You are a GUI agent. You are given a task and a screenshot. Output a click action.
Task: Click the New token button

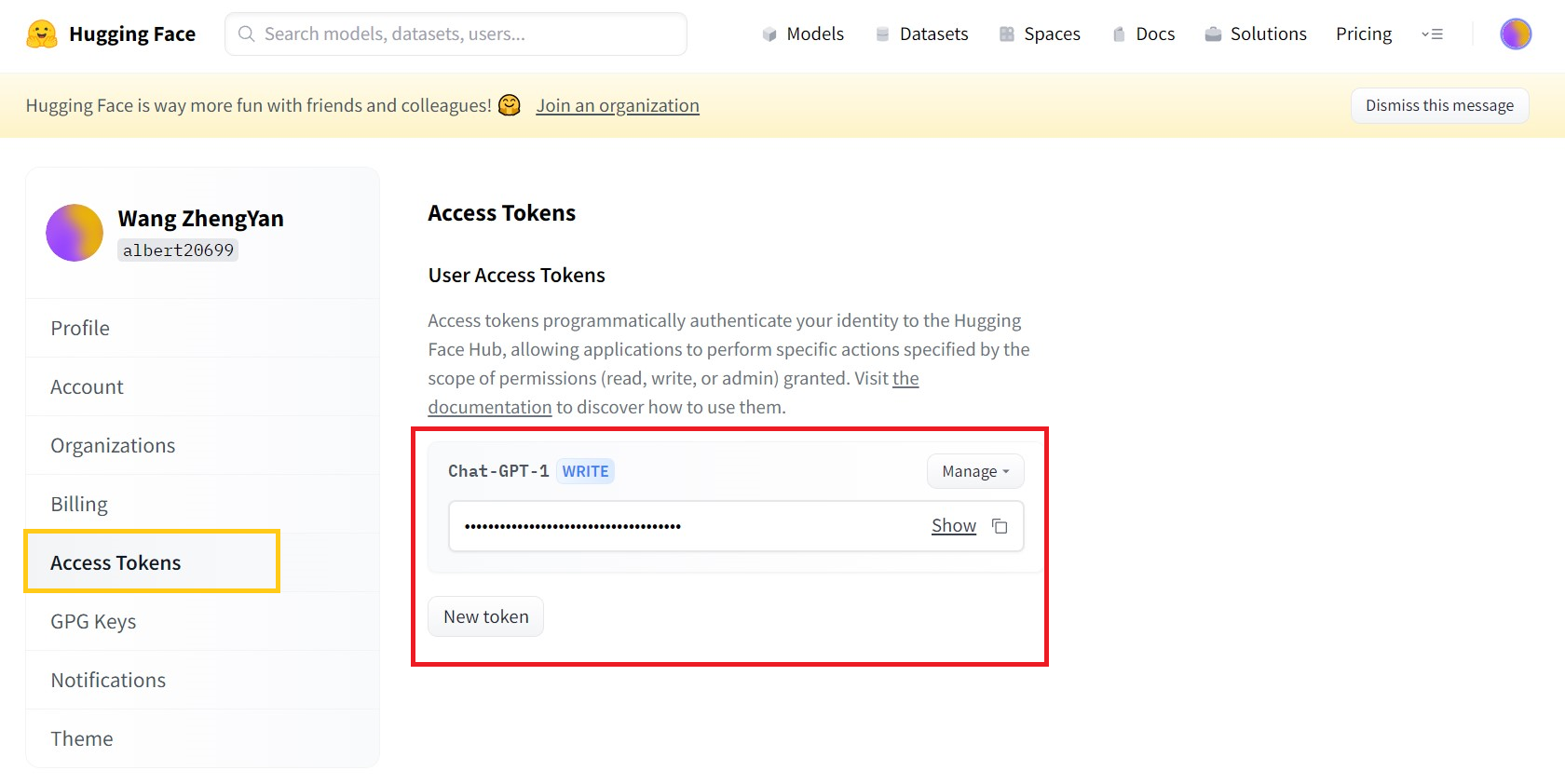tap(485, 616)
